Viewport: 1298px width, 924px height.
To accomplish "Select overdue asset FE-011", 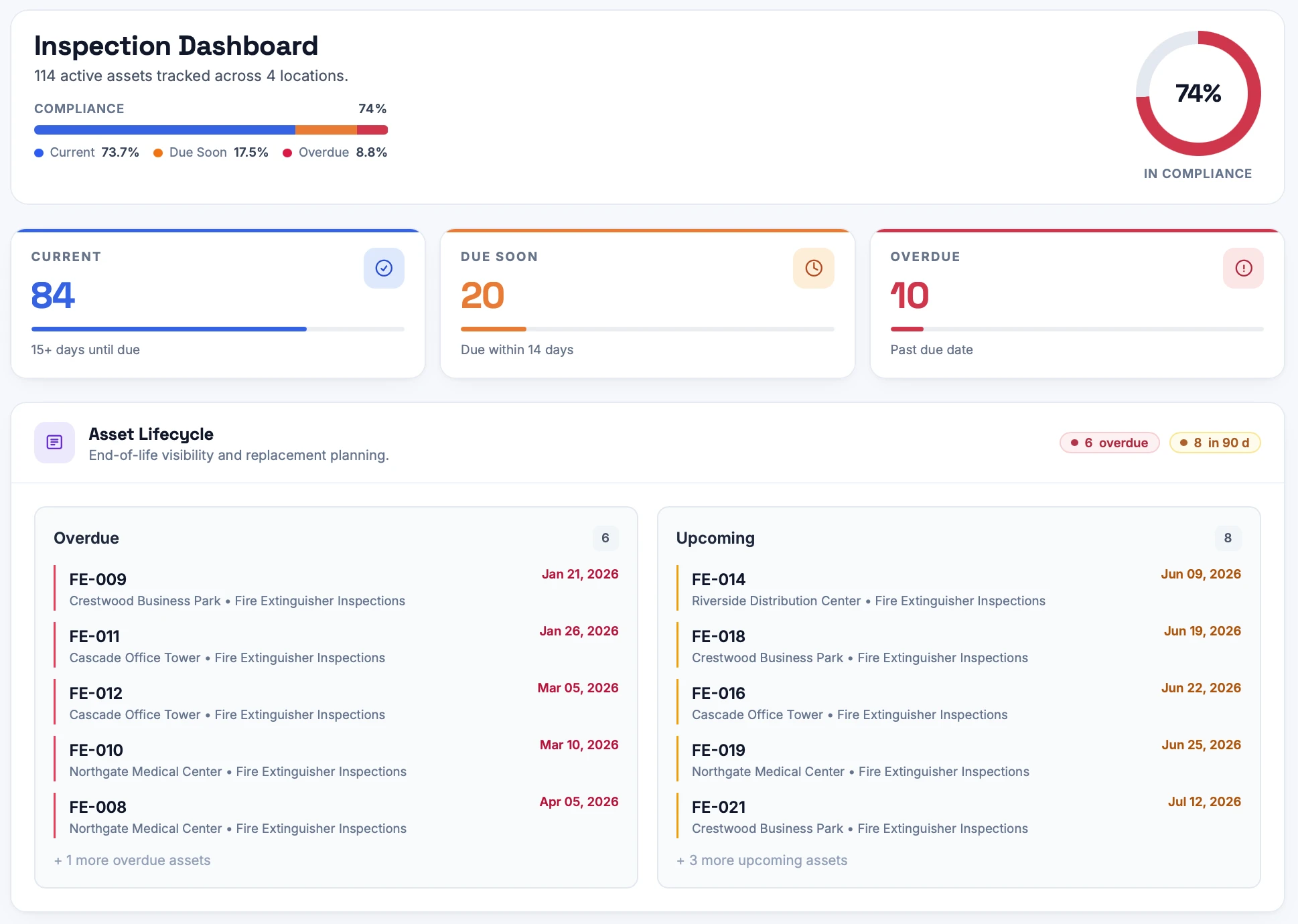I will pos(336,645).
